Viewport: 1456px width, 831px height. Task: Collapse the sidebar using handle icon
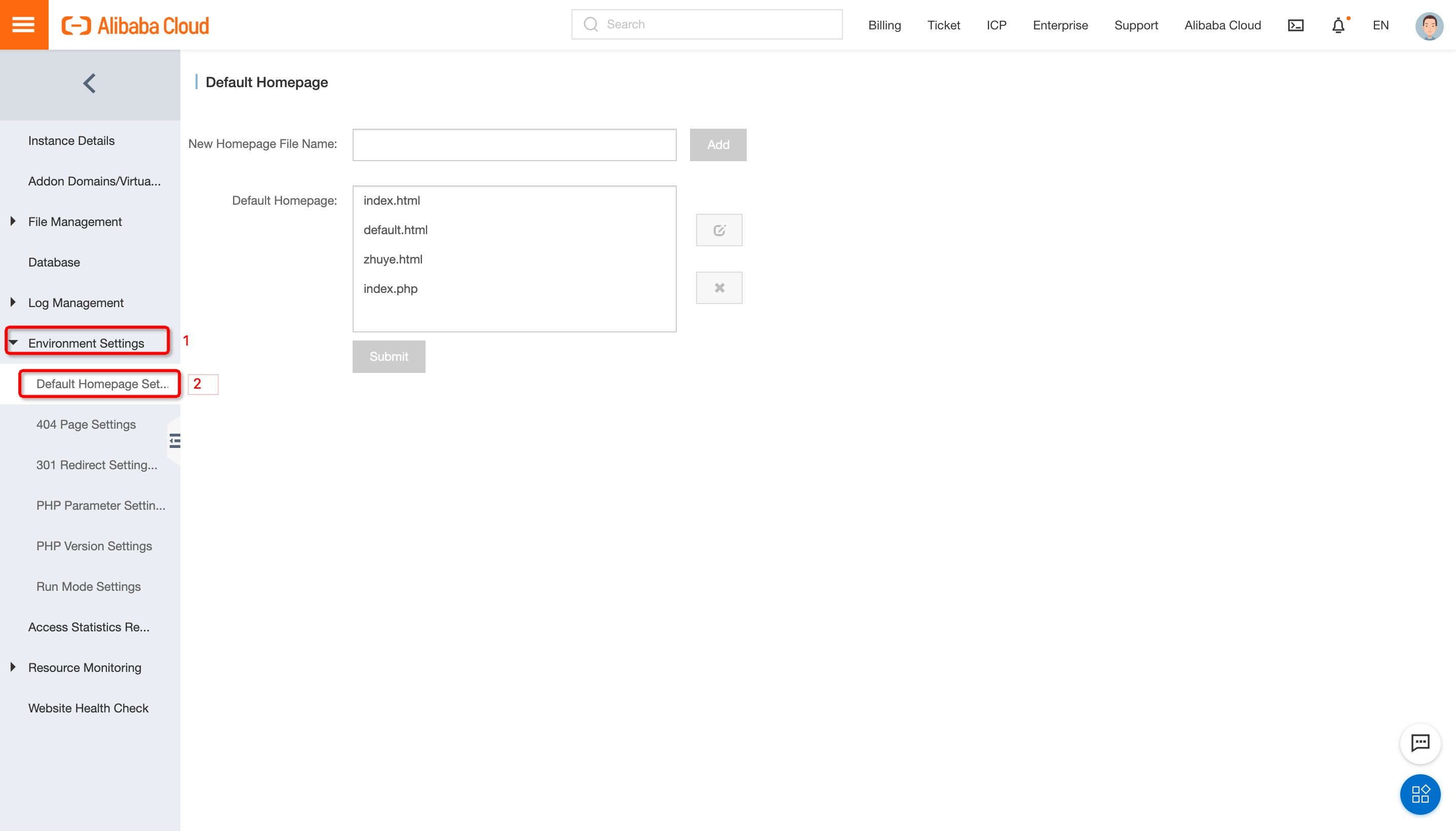(175, 441)
